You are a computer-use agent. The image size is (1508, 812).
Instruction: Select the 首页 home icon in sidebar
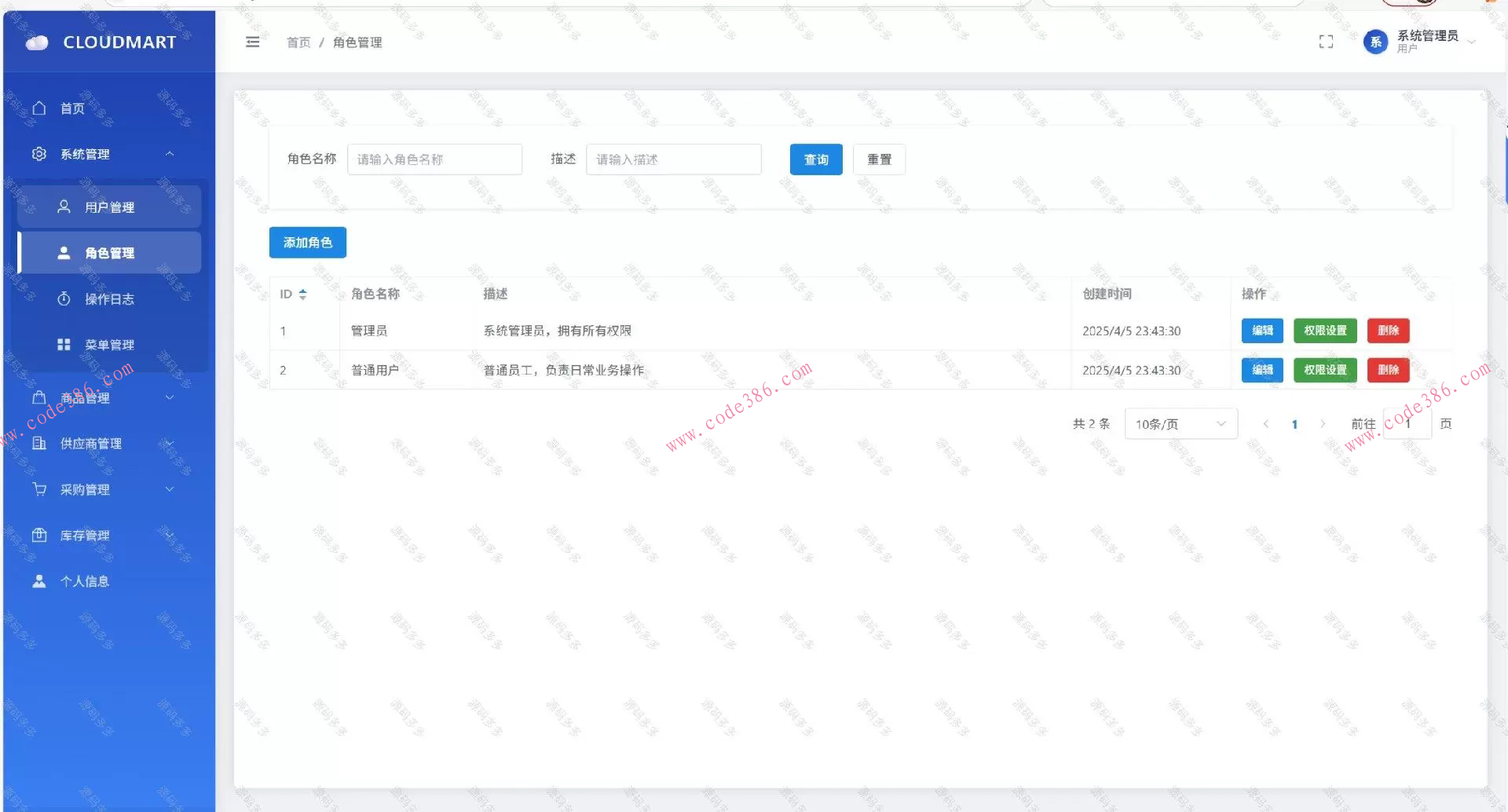coord(40,108)
